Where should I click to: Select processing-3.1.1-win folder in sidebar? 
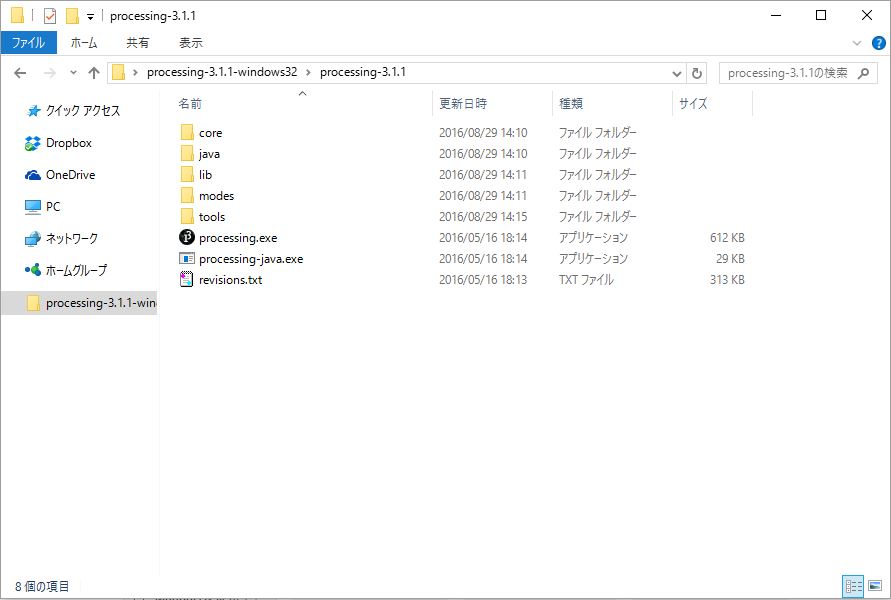pos(80,303)
